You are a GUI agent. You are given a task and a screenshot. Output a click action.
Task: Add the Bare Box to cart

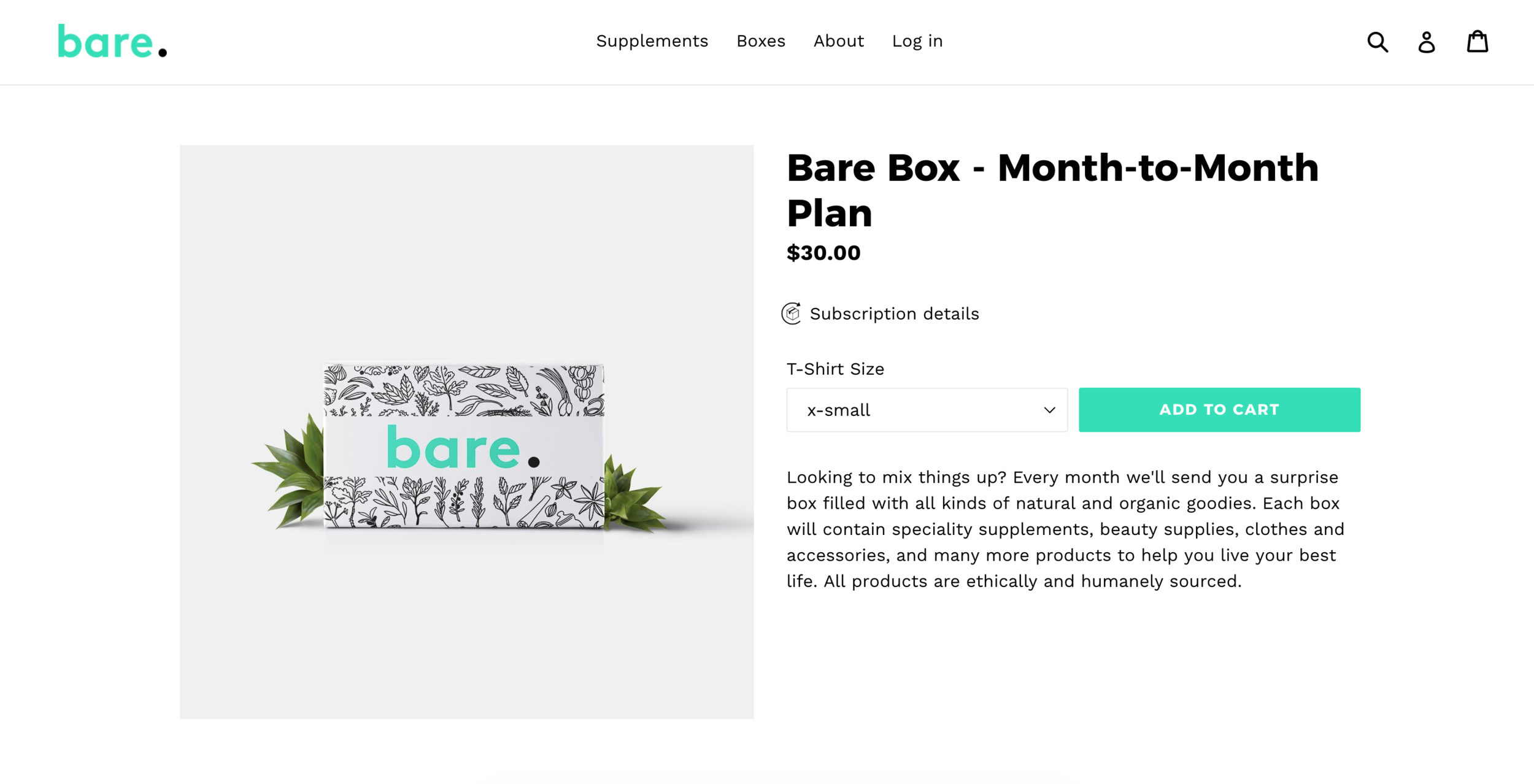pyautogui.click(x=1219, y=410)
